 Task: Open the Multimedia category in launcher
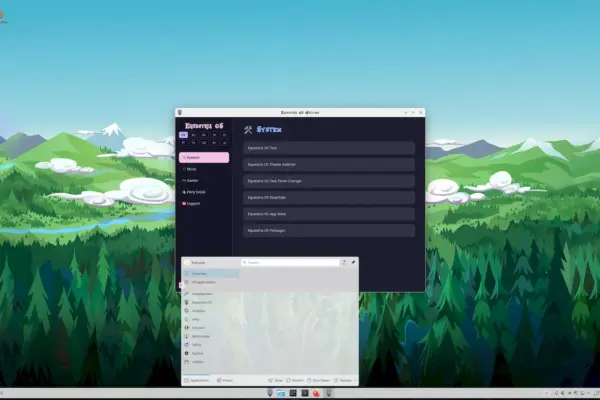(x=211, y=336)
